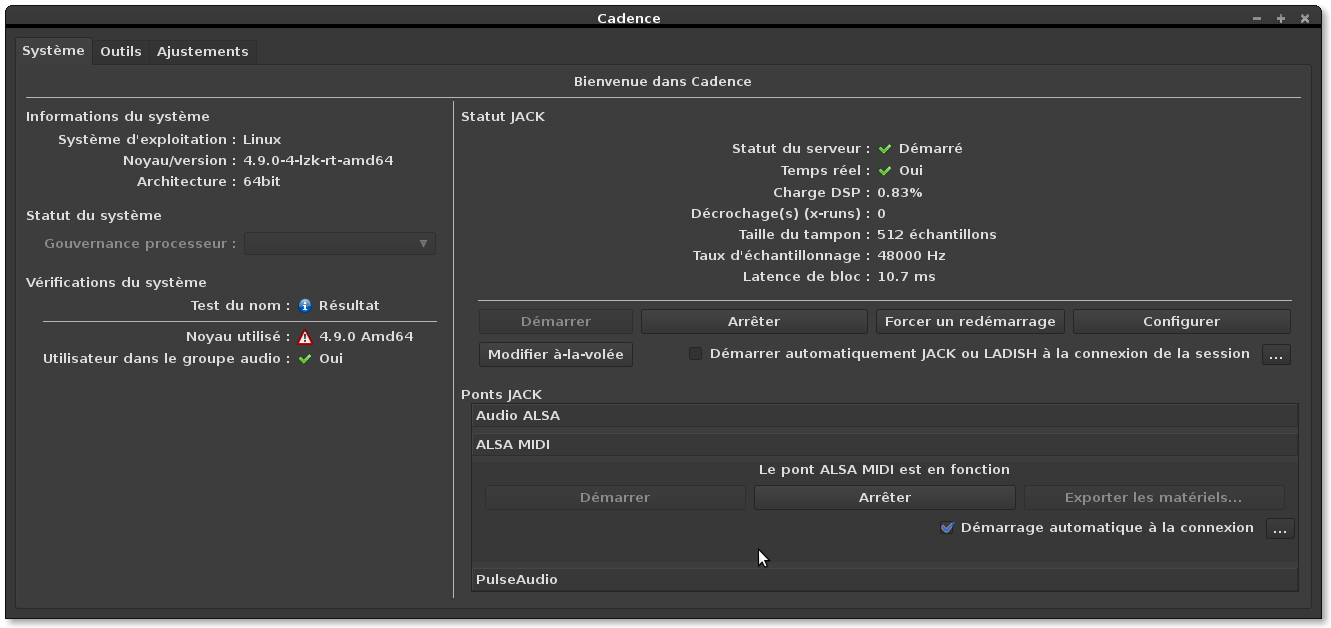Click the green check for groupe audio
The height and width of the screenshot is (628, 1331).
click(305, 359)
